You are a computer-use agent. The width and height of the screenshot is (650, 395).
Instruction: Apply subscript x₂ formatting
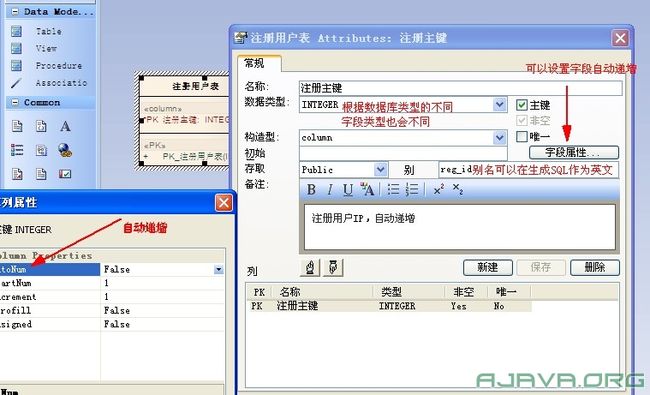tap(458, 189)
